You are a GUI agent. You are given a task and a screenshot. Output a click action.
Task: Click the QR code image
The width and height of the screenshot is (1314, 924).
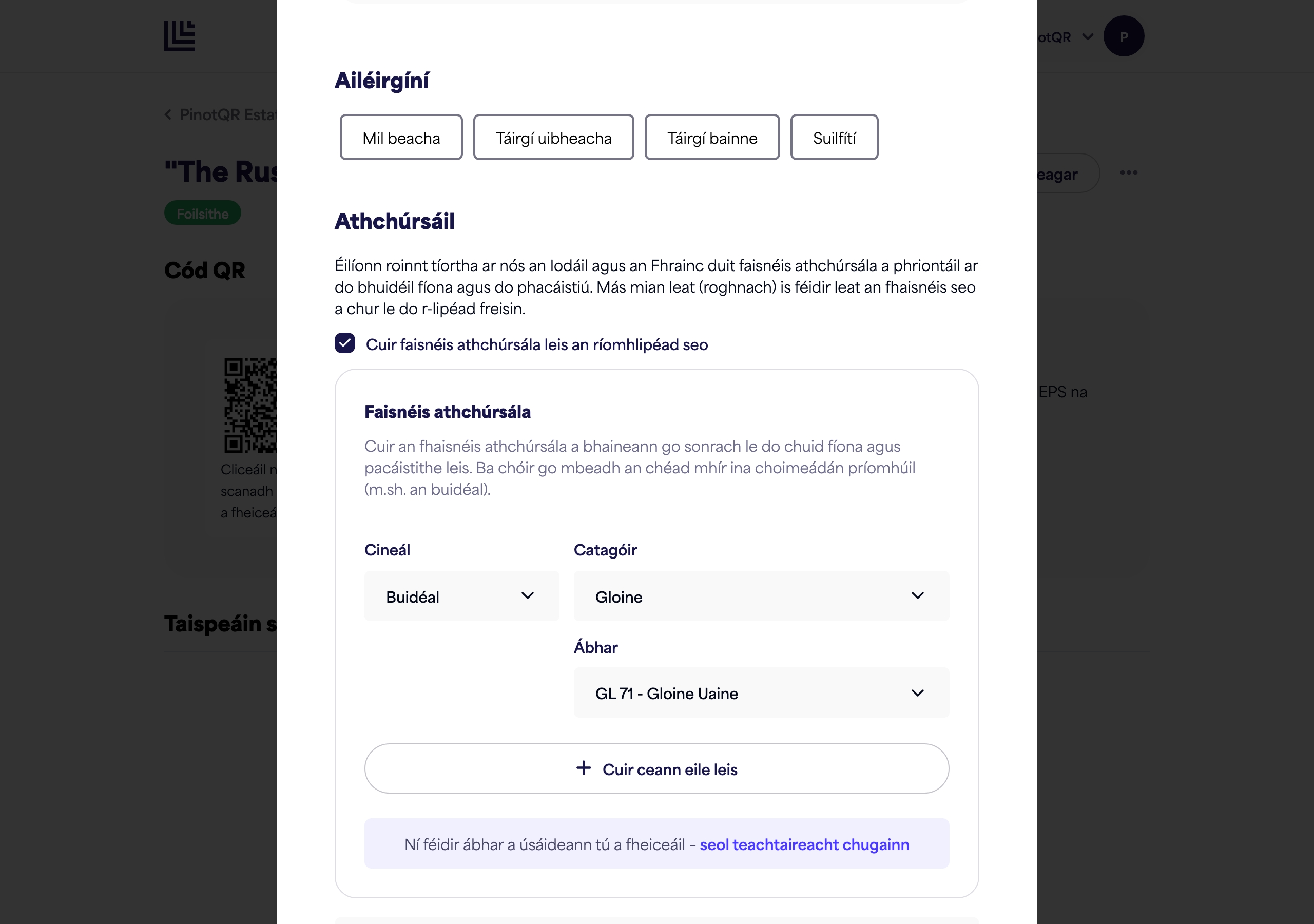(250, 406)
